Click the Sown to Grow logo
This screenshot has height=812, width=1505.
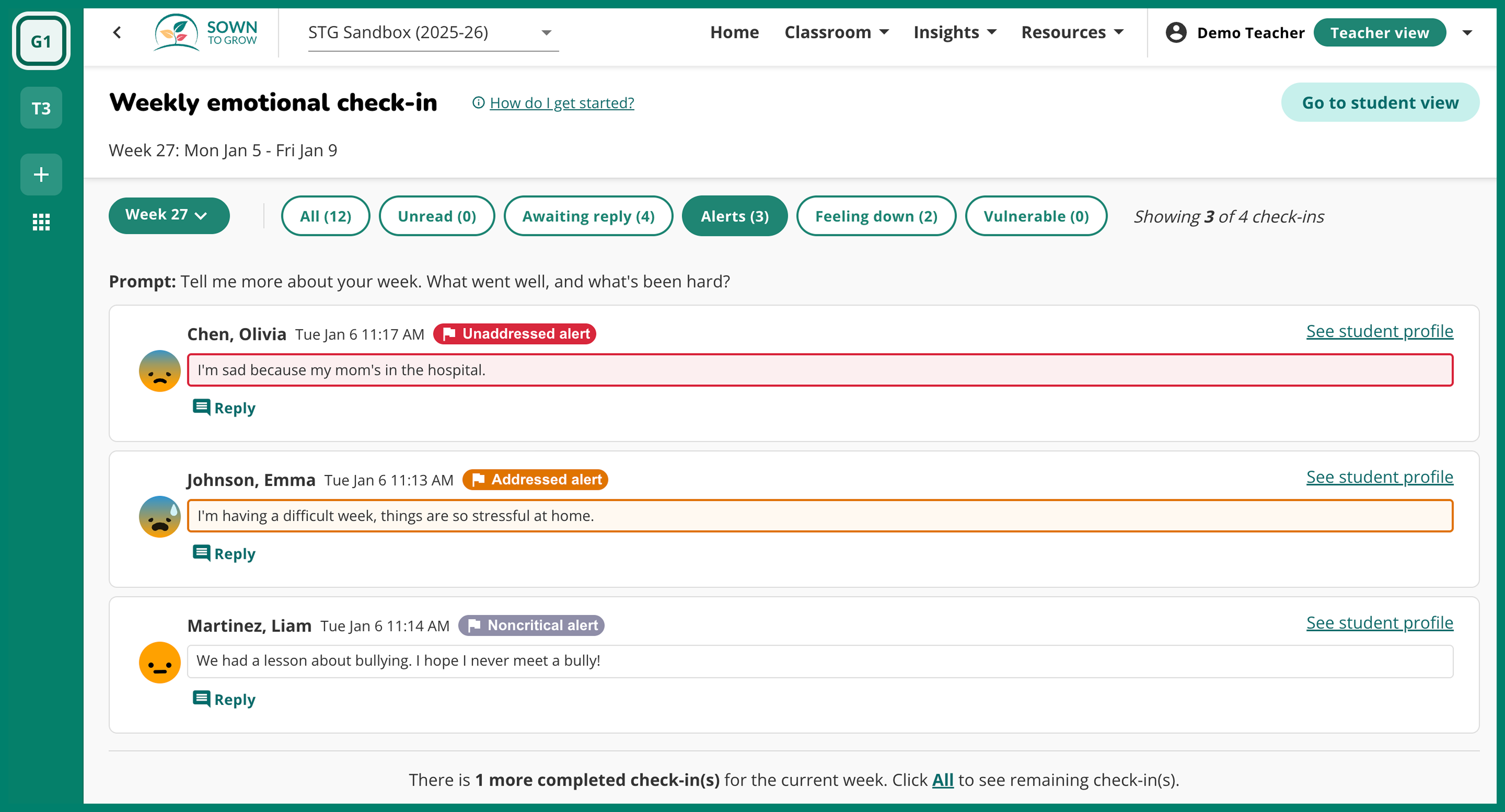click(x=206, y=33)
